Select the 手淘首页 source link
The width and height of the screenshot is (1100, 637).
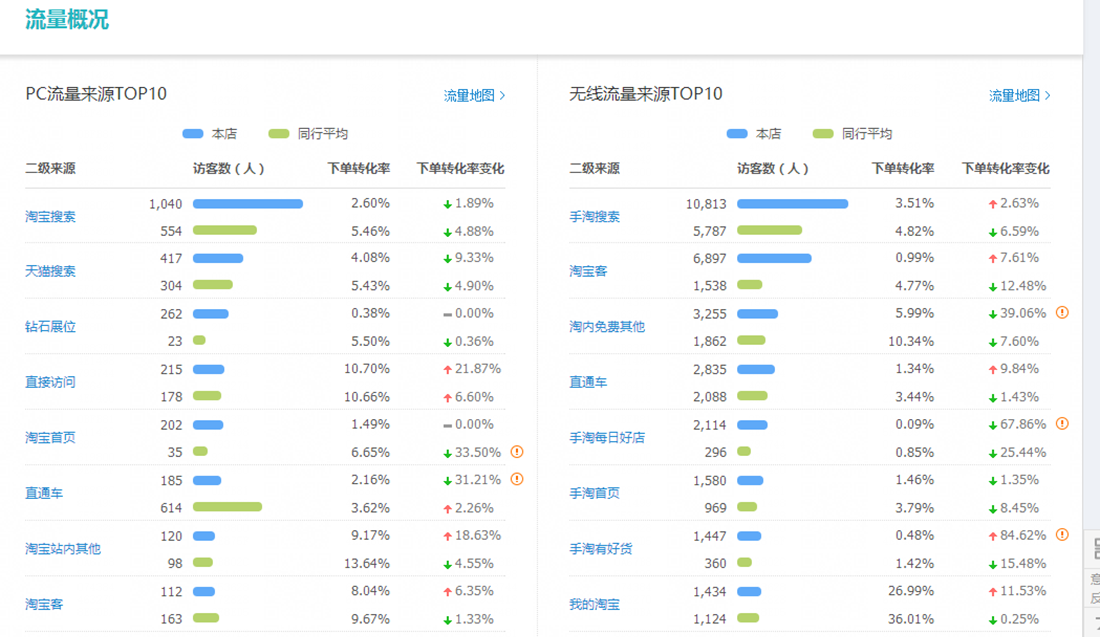click(595, 493)
